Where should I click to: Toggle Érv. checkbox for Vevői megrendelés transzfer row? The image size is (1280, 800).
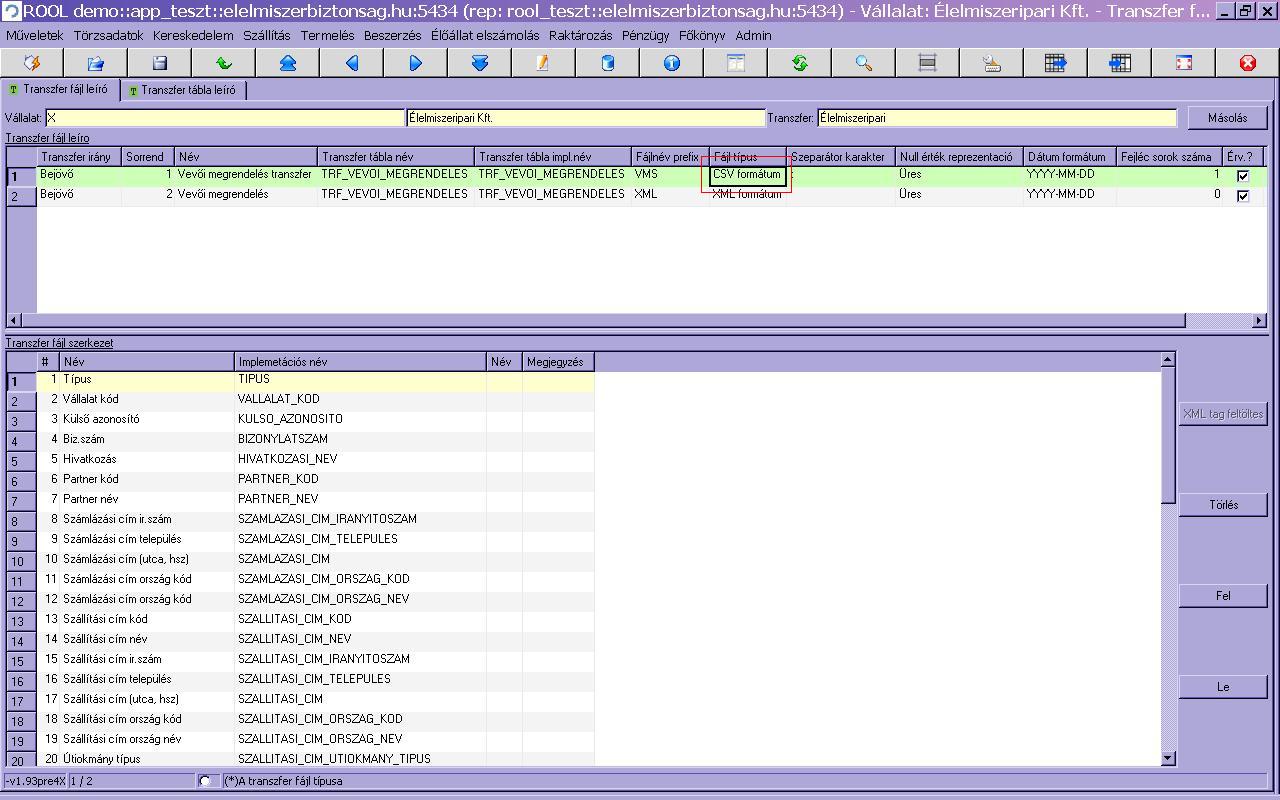pos(1243,176)
